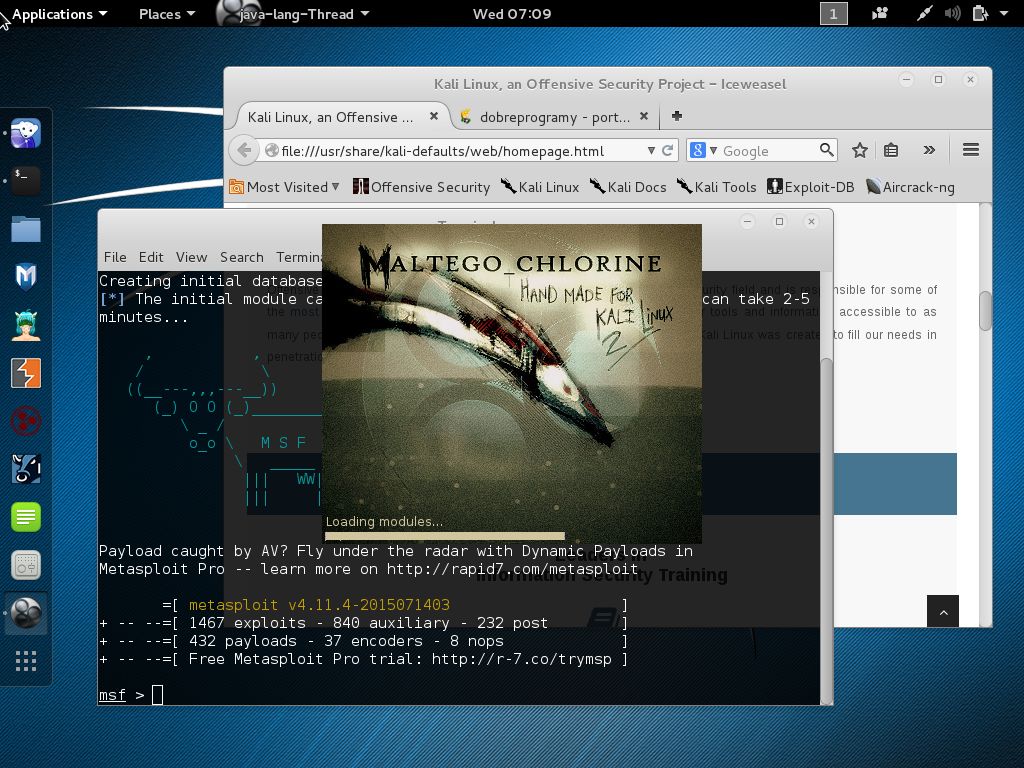This screenshot has width=1024, height=768.
Task: Expand the Places menu
Action: click(167, 14)
